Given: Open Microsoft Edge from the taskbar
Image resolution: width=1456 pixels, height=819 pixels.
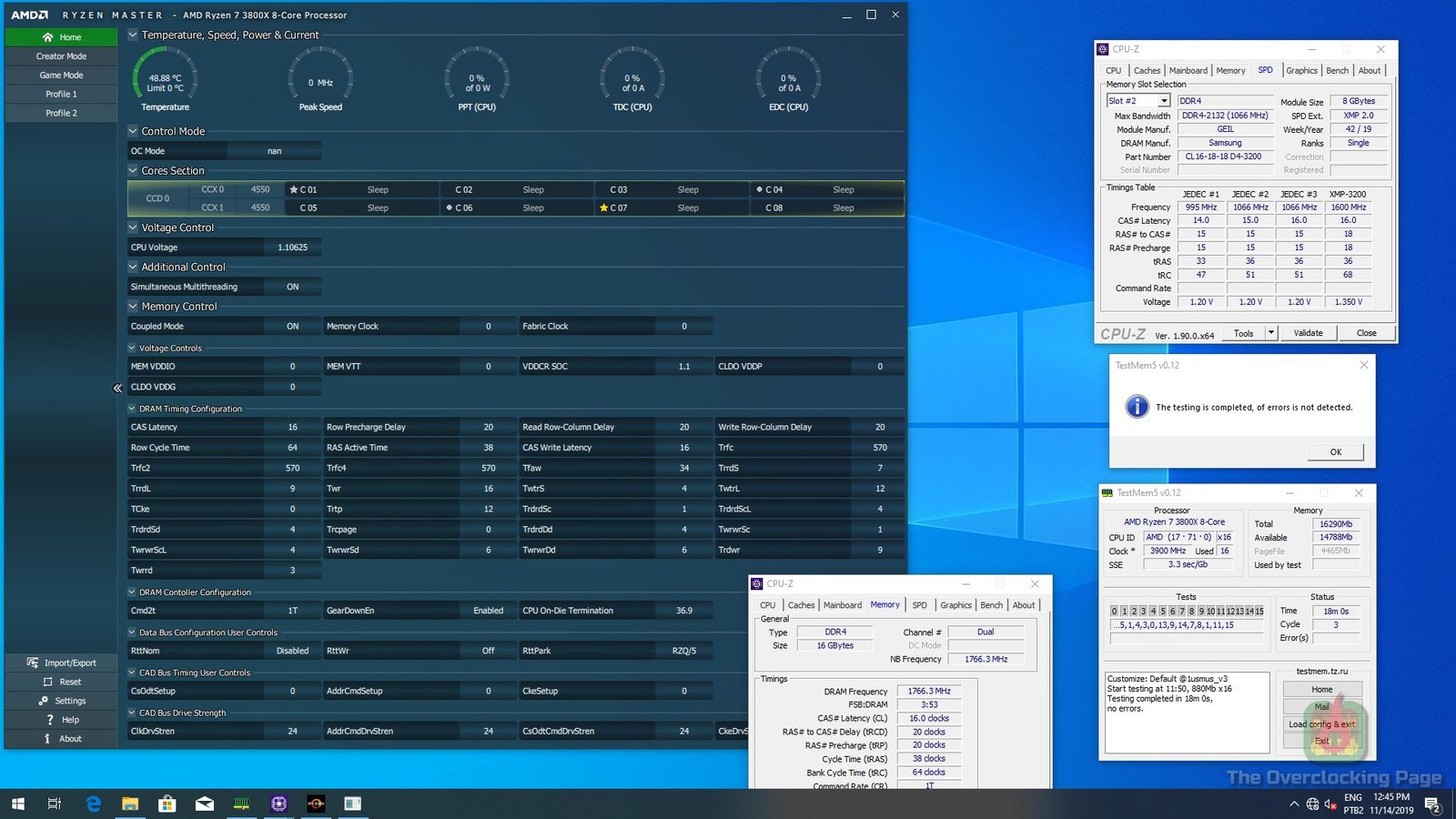Looking at the screenshot, I should click(93, 804).
